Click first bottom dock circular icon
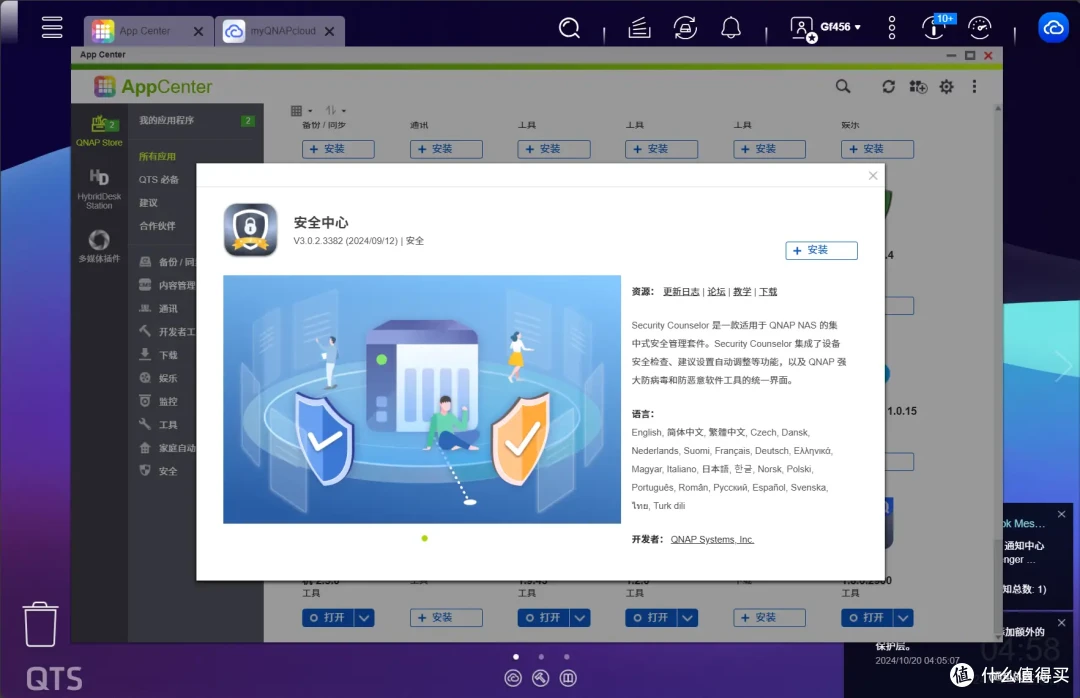 tap(513, 678)
